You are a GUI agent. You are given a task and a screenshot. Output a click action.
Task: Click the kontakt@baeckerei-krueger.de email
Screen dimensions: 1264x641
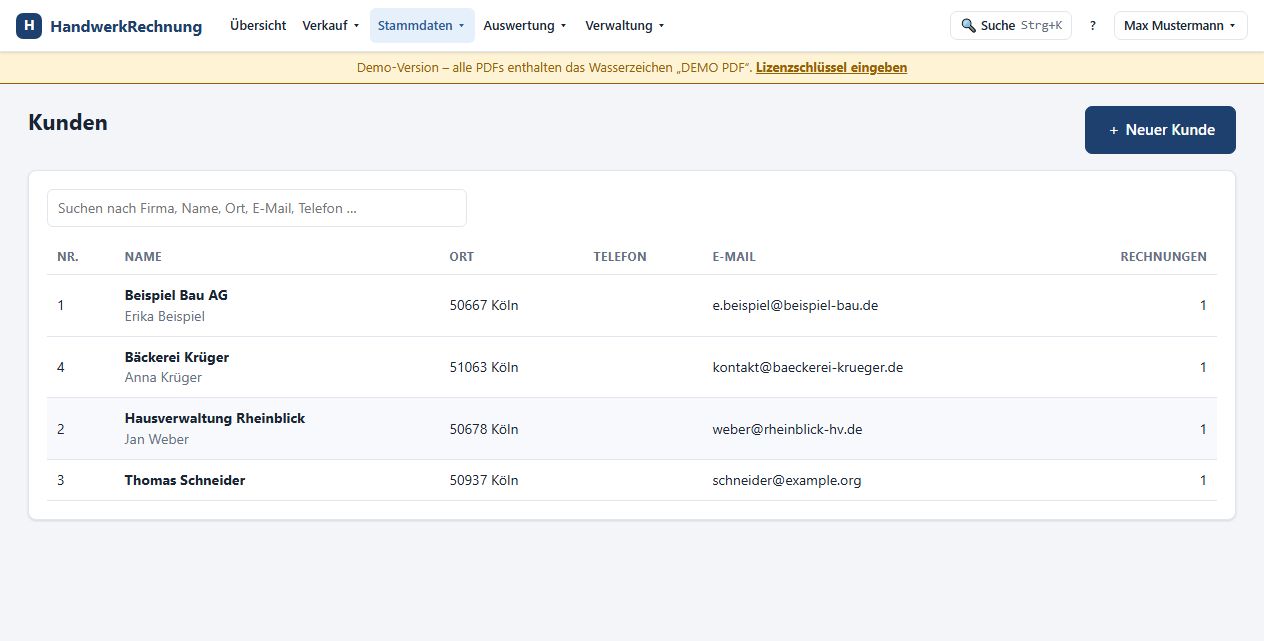tap(808, 367)
